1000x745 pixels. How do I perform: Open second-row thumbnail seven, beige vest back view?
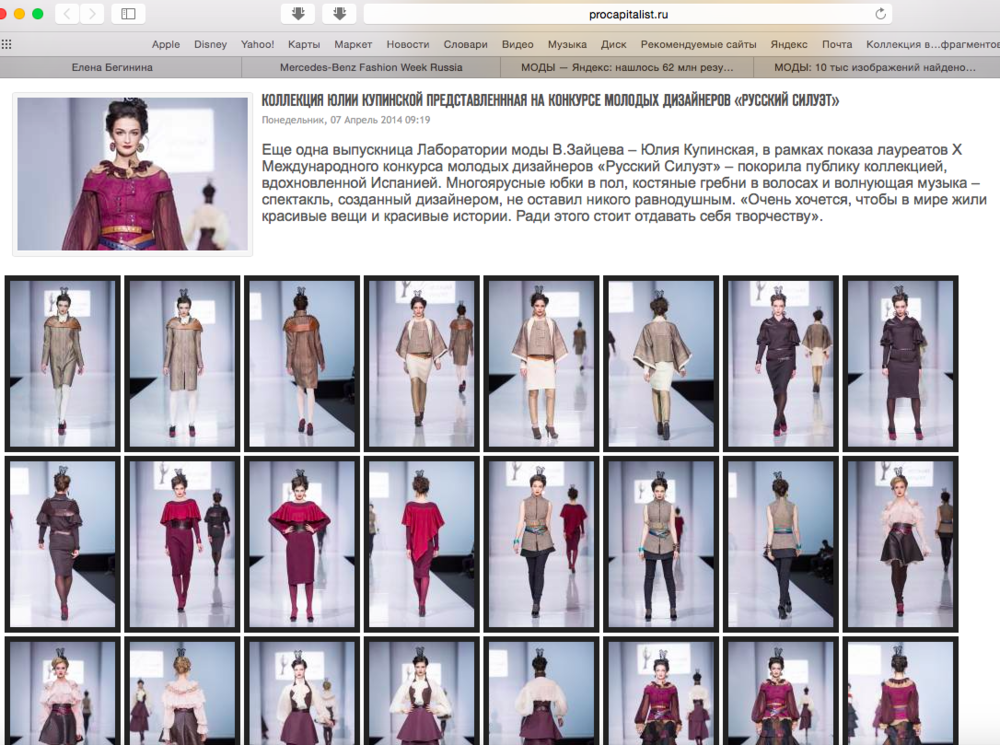click(781, 544)
